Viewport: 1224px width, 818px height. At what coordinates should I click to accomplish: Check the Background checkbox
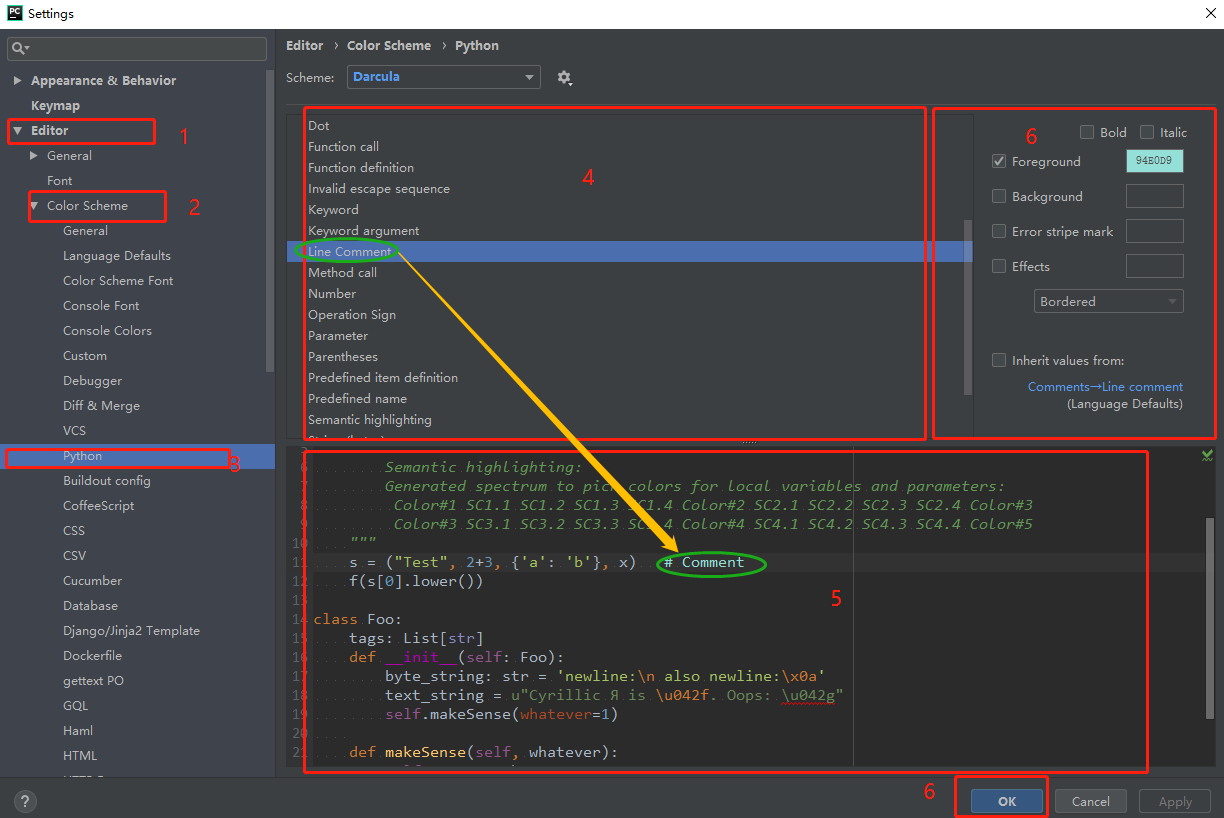[x=999, y=196]
